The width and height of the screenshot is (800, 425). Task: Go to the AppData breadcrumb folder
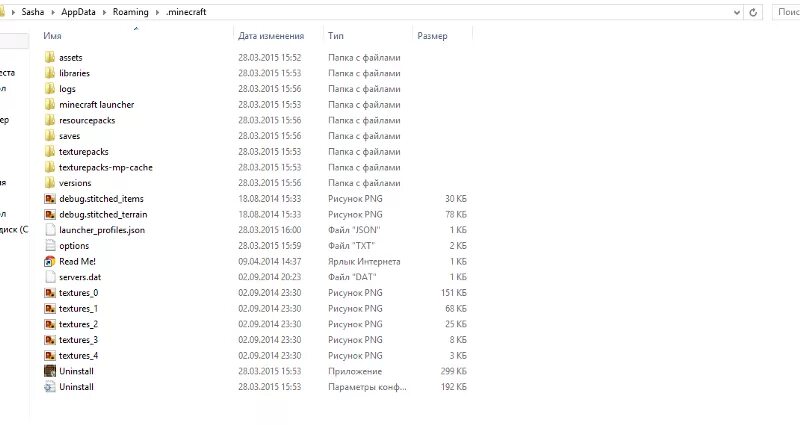click(x=78, y=12)
